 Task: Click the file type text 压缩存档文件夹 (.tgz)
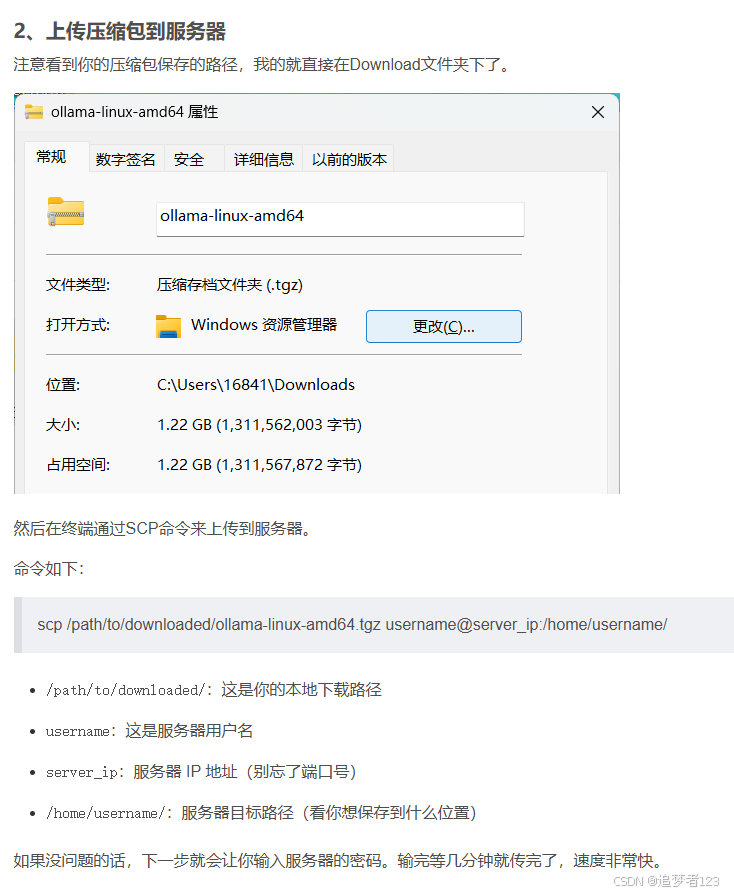tap(230, 285)
